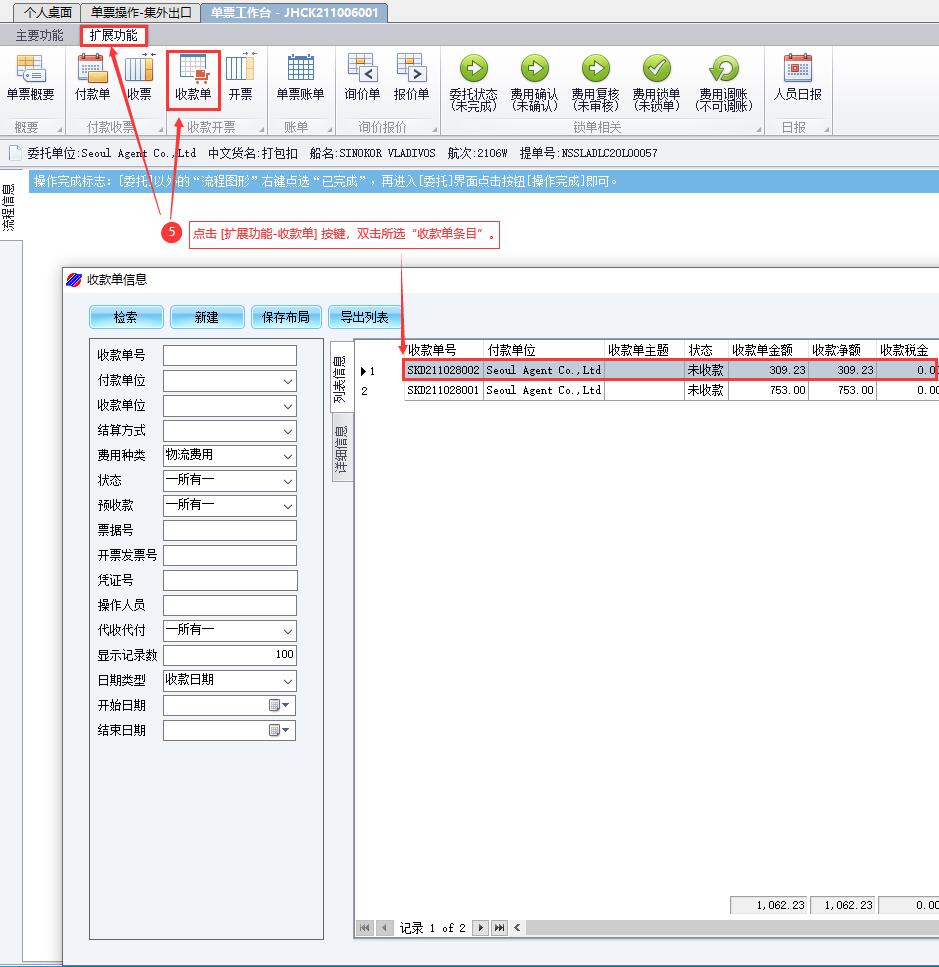Toggle 费用锁单 fee lock status
Screen dimensions: 939x967
point(656,81)
